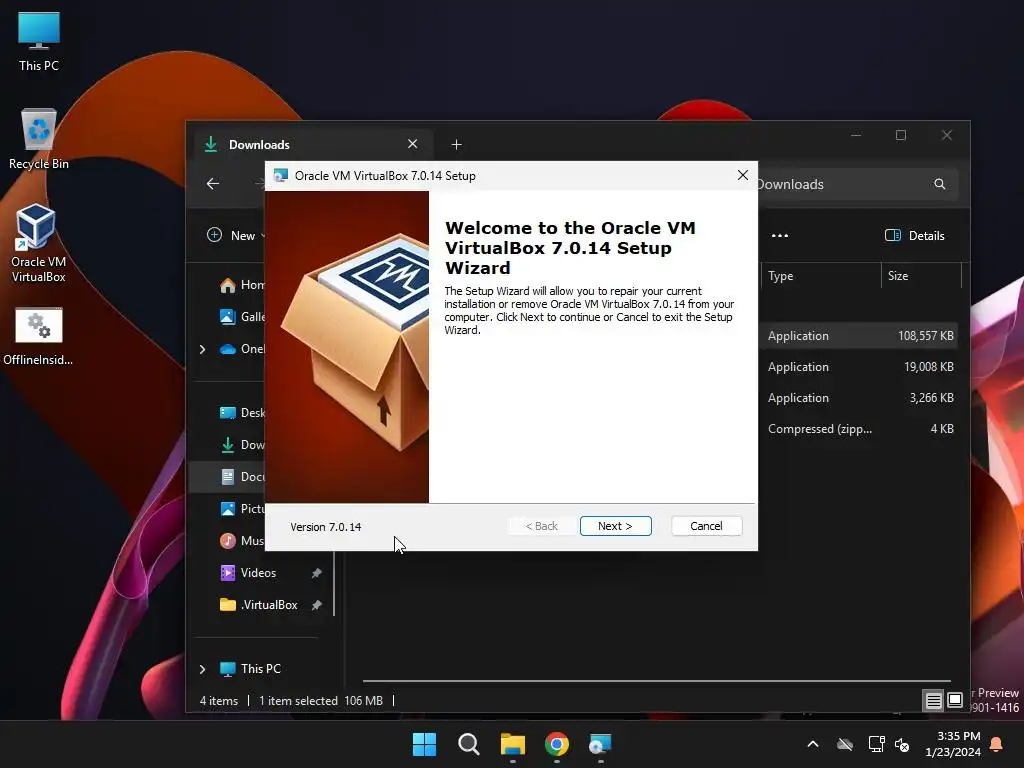
Task: Select This PC in the sidebar
Action: coord(251,669)
